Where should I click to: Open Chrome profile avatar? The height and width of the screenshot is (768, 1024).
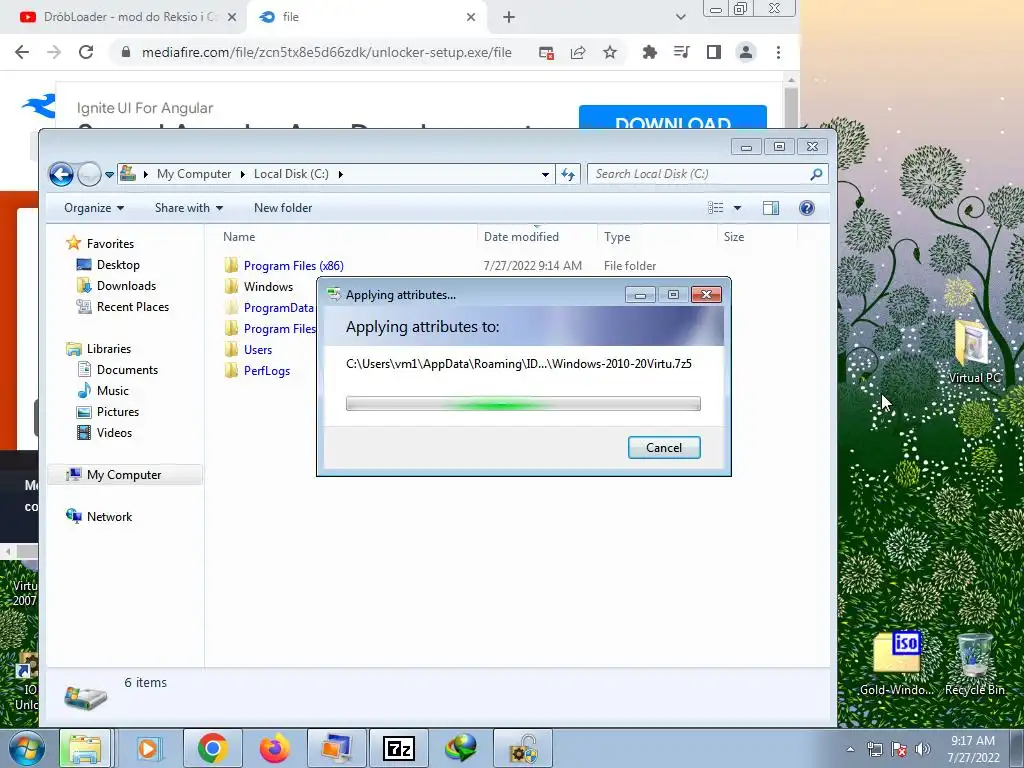pos(746,52)
